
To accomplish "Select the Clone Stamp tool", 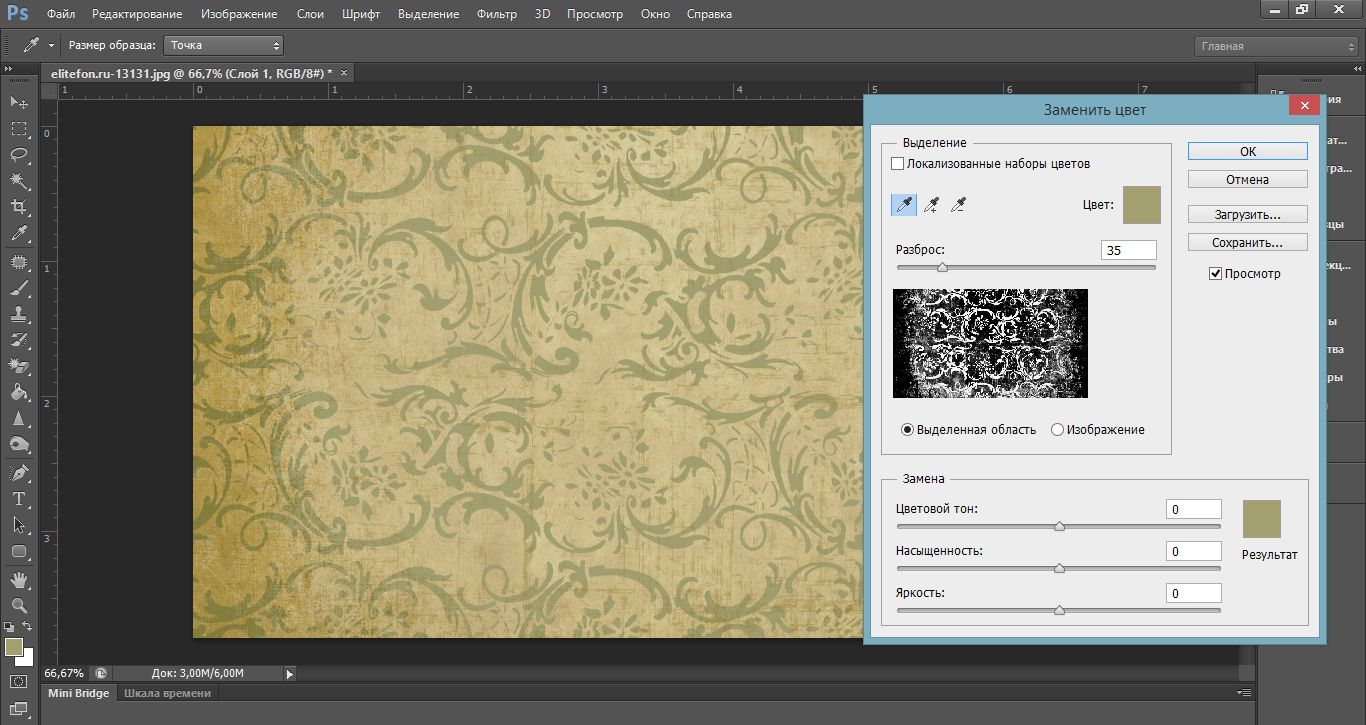I will (x=19, y=314).
